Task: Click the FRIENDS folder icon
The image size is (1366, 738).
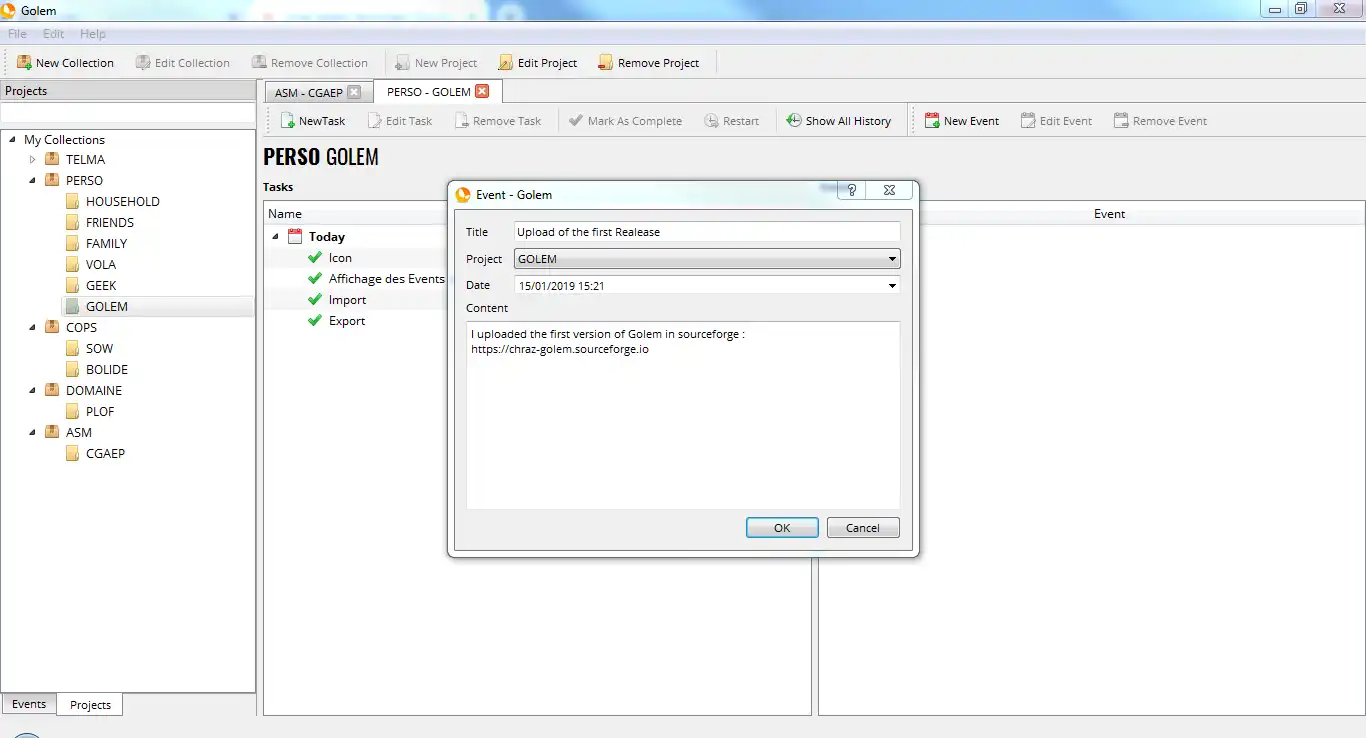Action: coord(72,222)
